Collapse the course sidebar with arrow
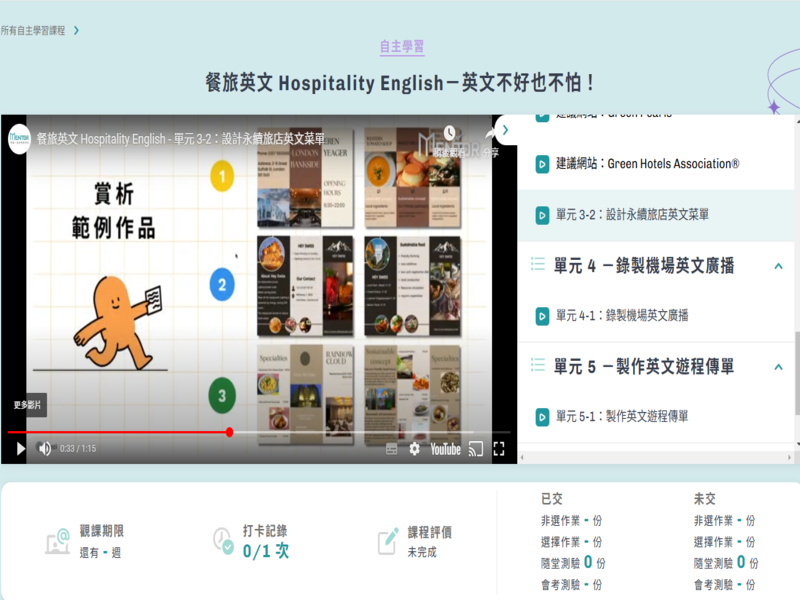The height and width of the screenshot is (600, 800). [505, 130]
